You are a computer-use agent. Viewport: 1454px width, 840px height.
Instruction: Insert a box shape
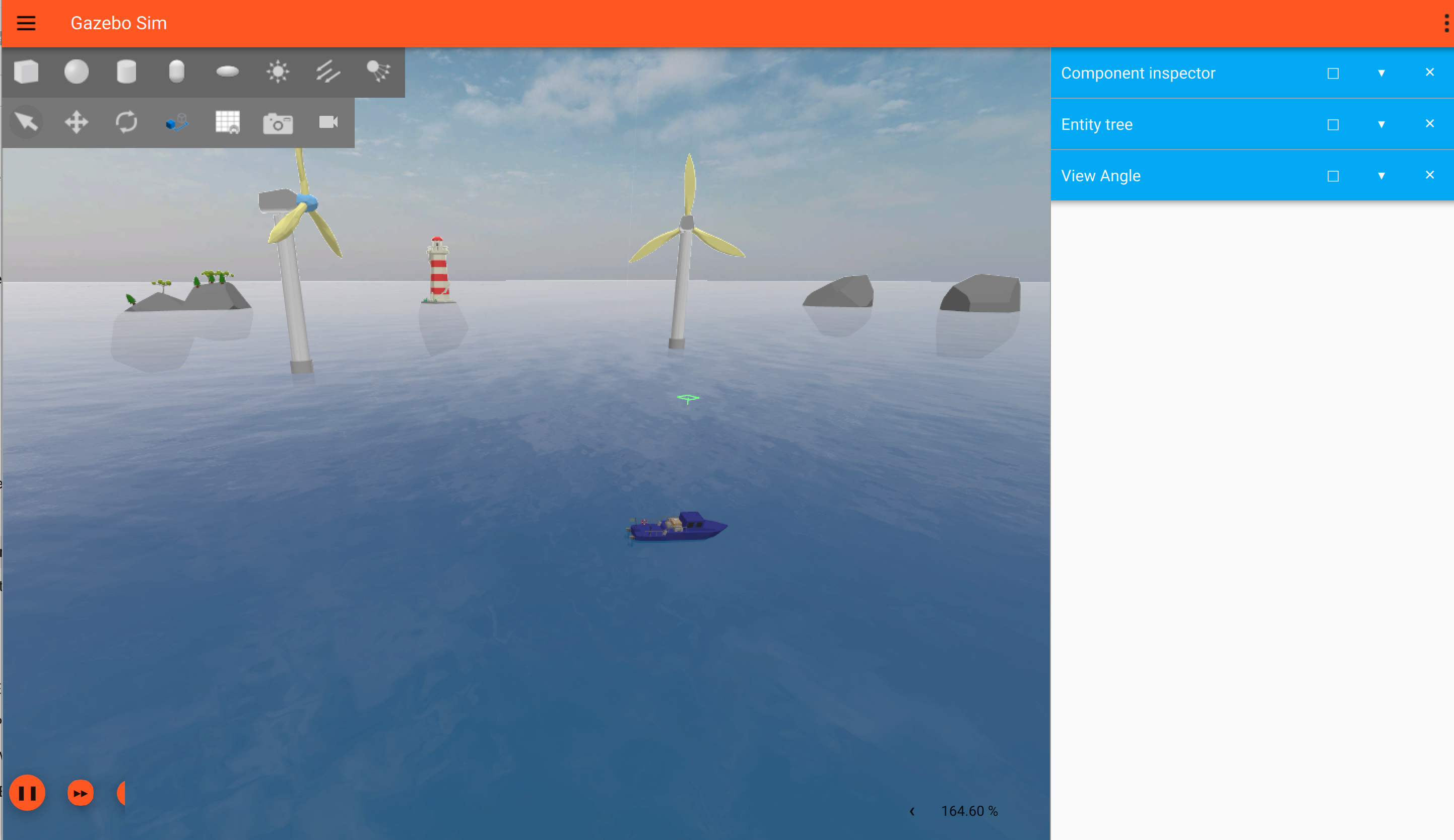pos(26,72)
